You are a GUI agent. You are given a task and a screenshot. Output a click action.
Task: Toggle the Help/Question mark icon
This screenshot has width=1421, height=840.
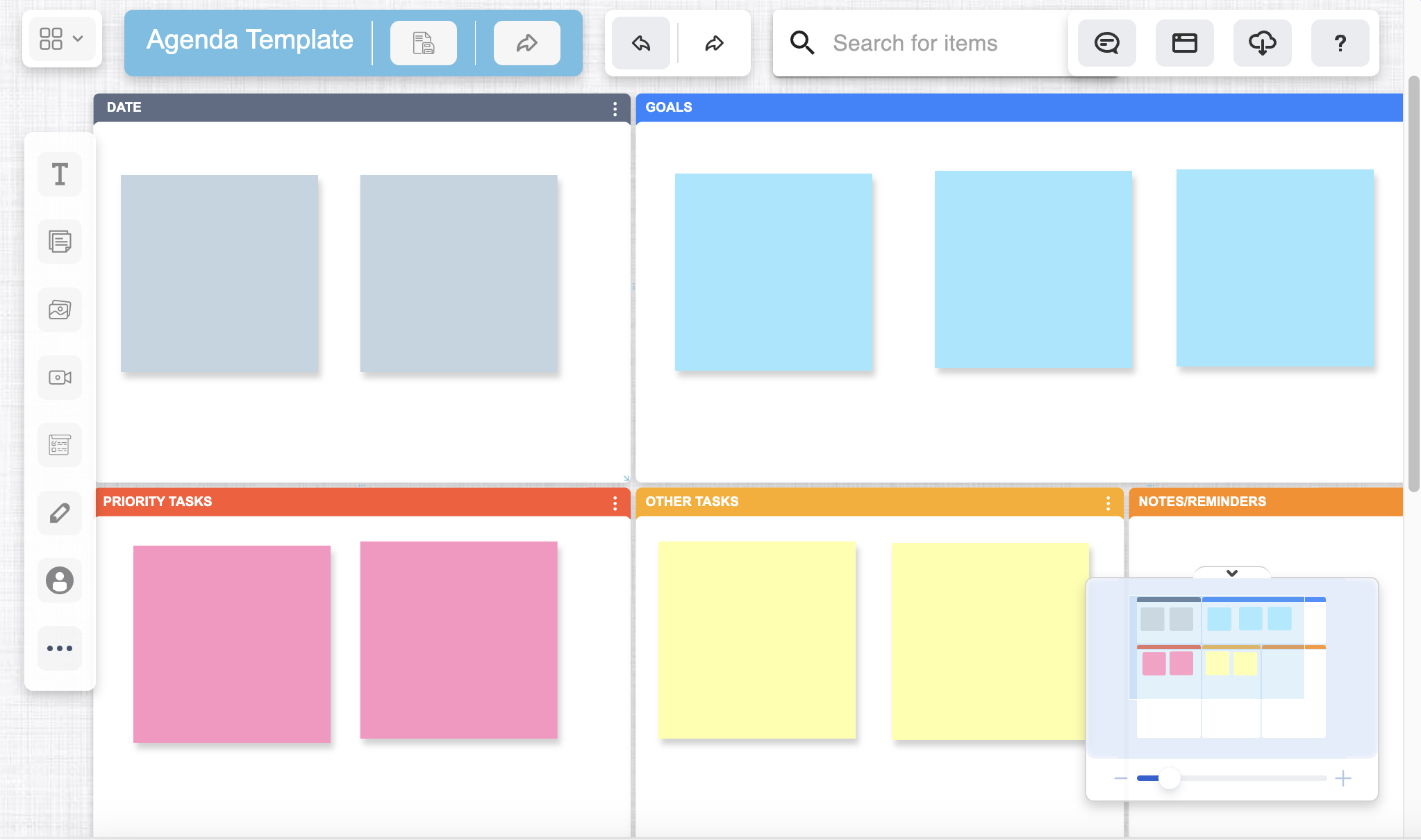1341,42
